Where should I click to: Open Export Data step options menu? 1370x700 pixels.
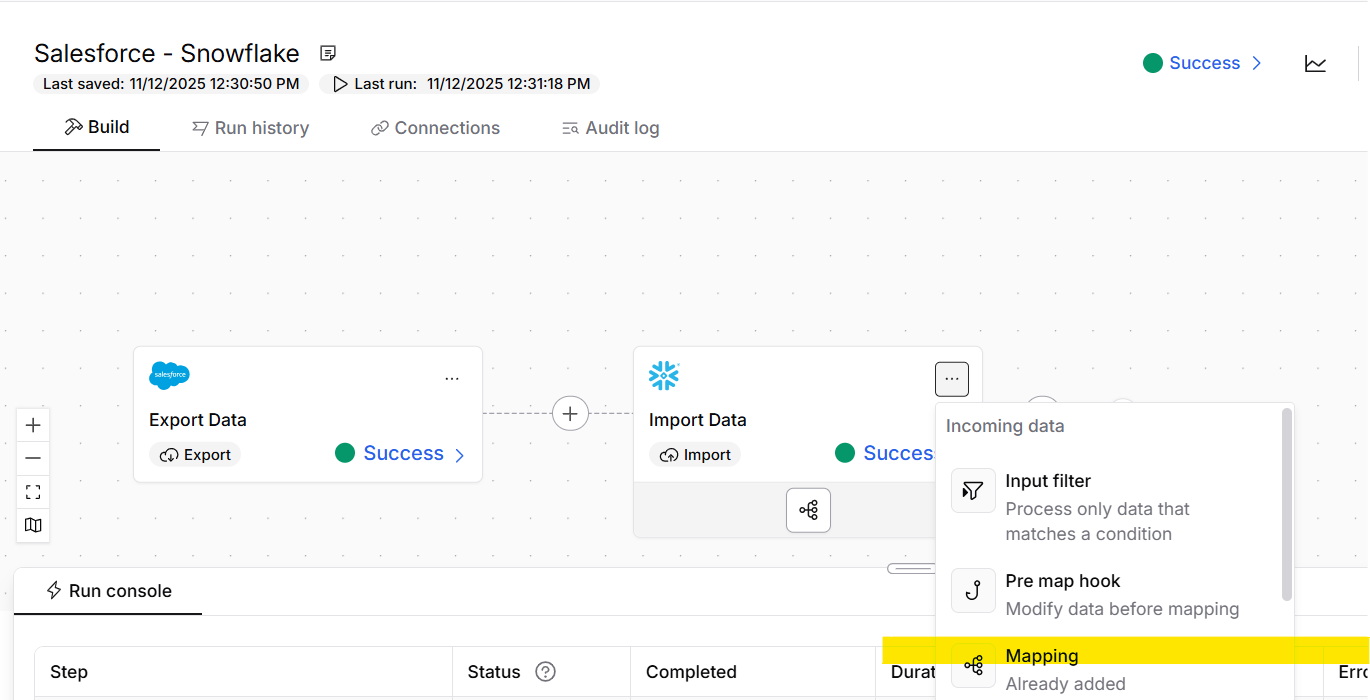tap(452, 379)
